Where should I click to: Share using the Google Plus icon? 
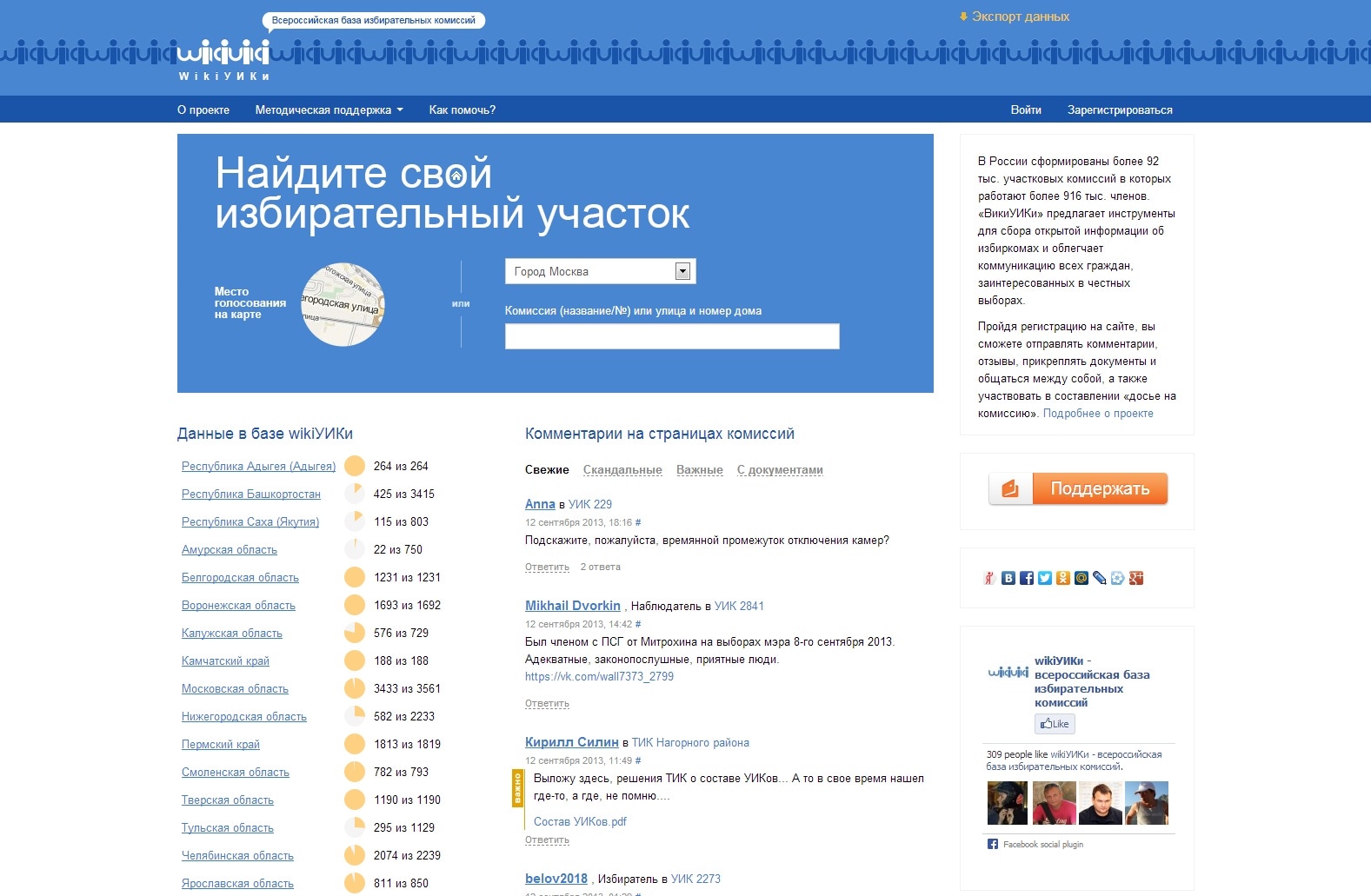[x=1136, y=578]
